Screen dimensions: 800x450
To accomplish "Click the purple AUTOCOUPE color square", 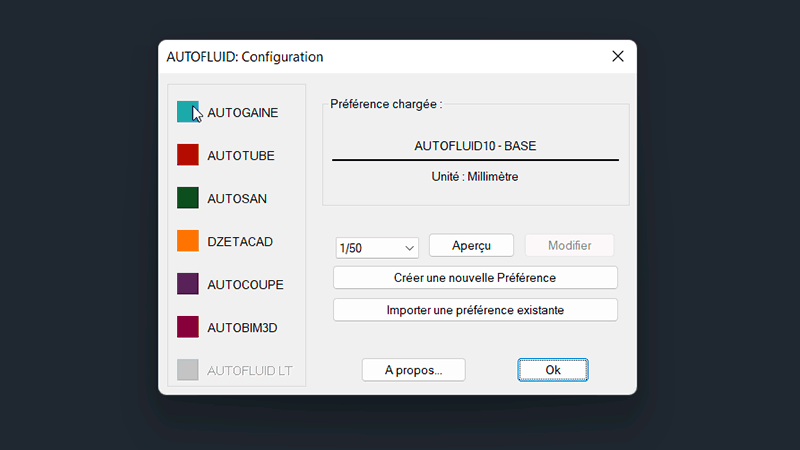I will (x=188, y=284).
